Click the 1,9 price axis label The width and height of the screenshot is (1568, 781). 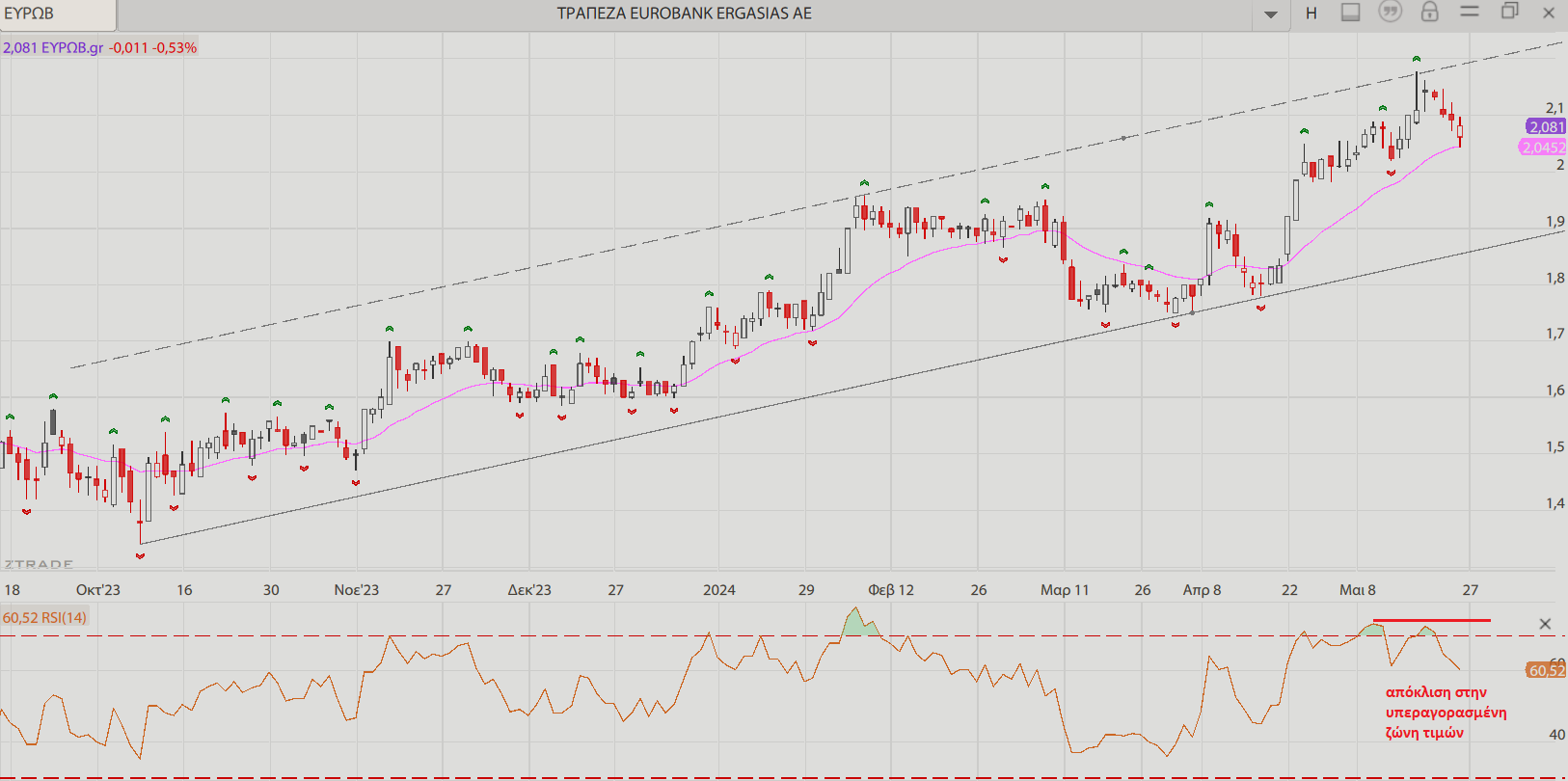tap(1554, 222)
